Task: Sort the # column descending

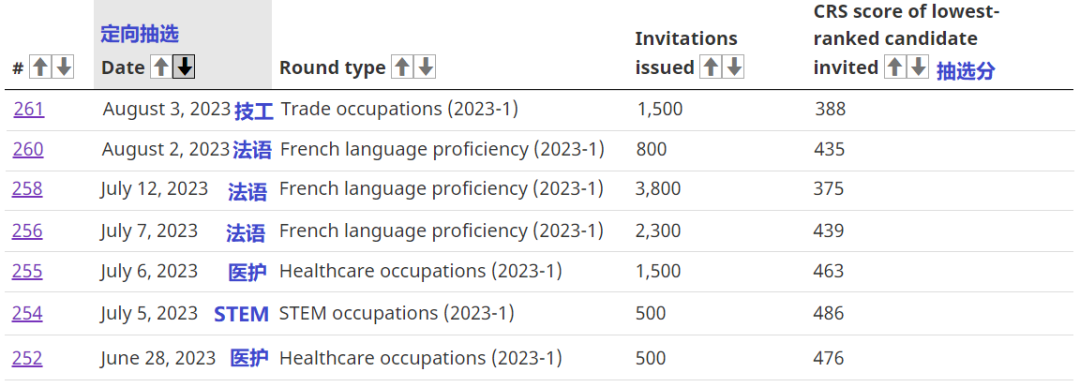Action: [x=64, y=67]
